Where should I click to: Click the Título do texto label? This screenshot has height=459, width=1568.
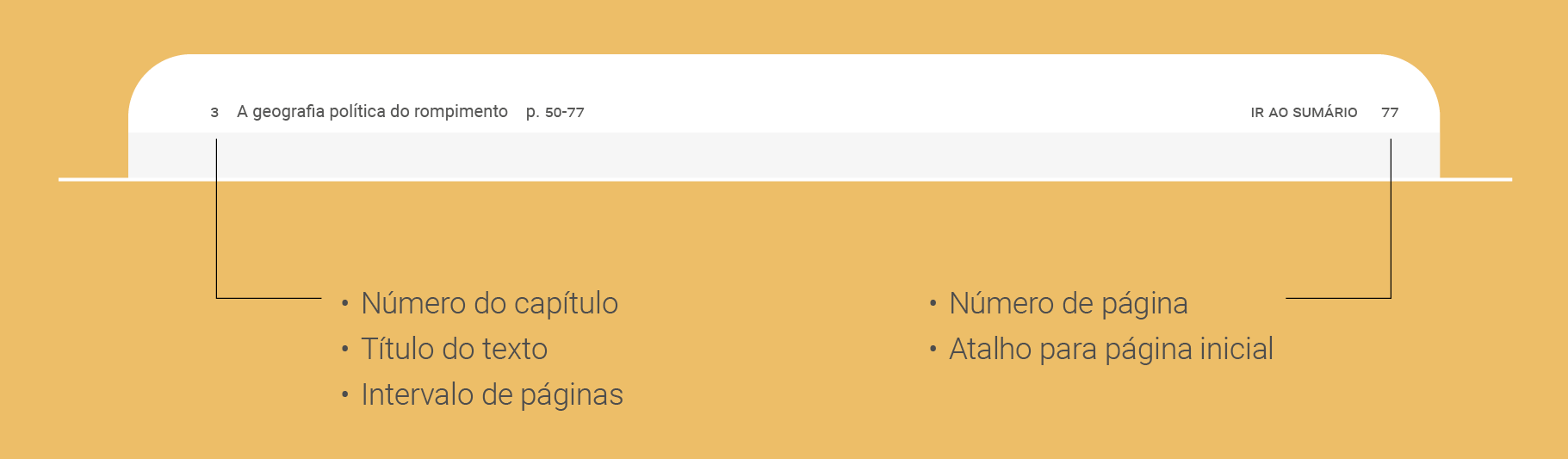click(454, 350)
